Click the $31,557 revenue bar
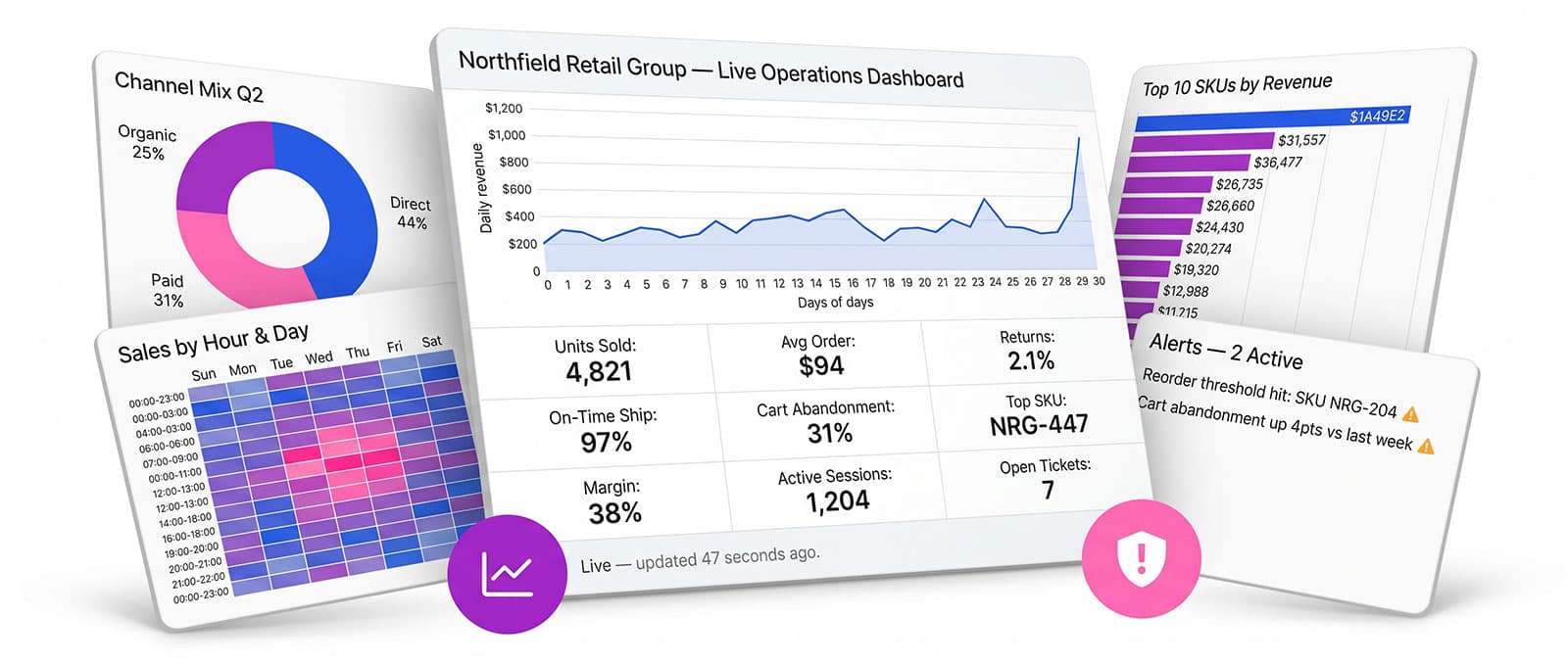Viewport: 1568px width, 665px height. tap(1201, 142)
